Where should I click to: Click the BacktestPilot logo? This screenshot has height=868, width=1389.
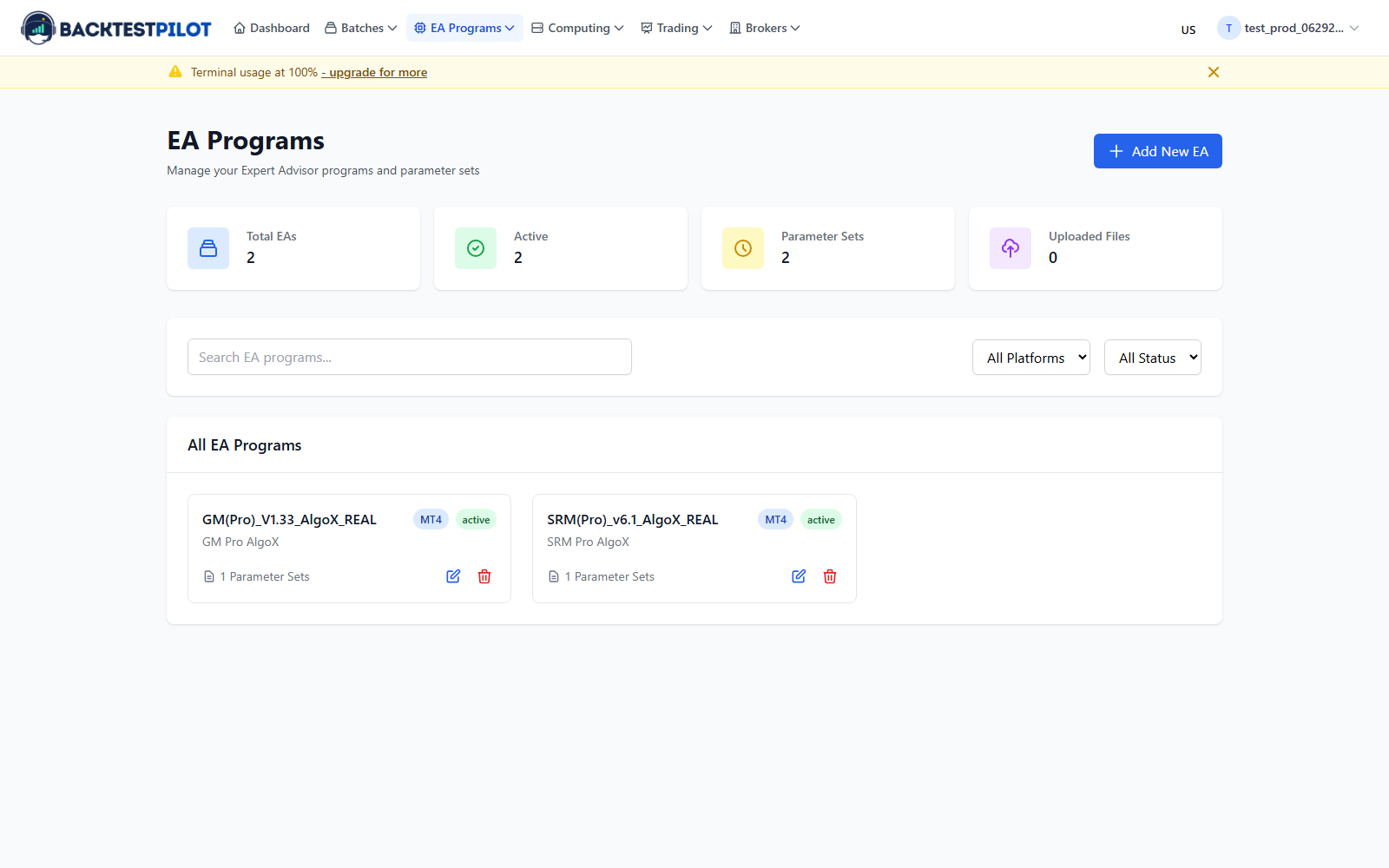[116, 28]
